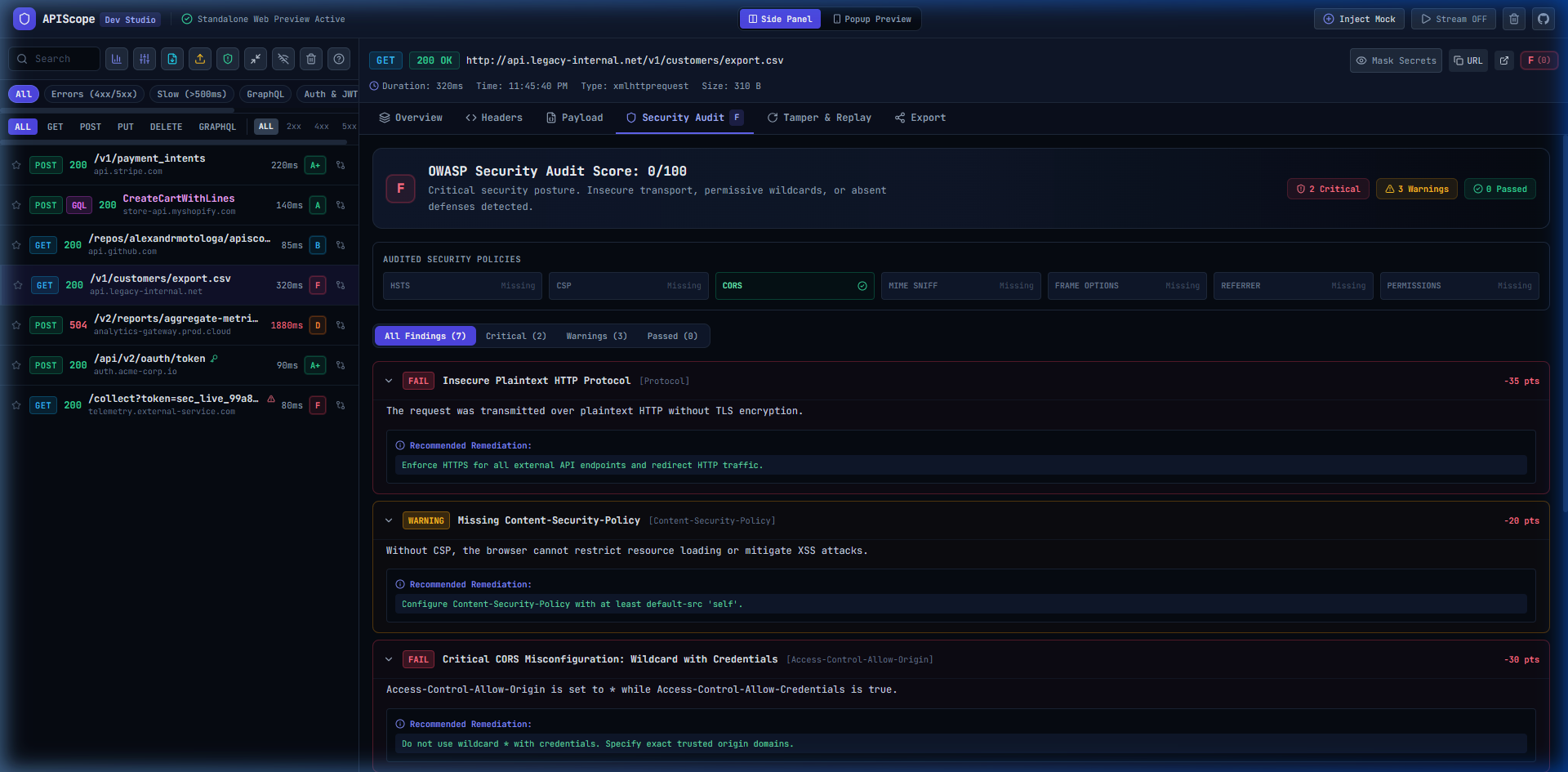Open the filter sliders settings icon
Image resolution: width=1568 pixels, height=772 pixels.
(x=145, y=59)
